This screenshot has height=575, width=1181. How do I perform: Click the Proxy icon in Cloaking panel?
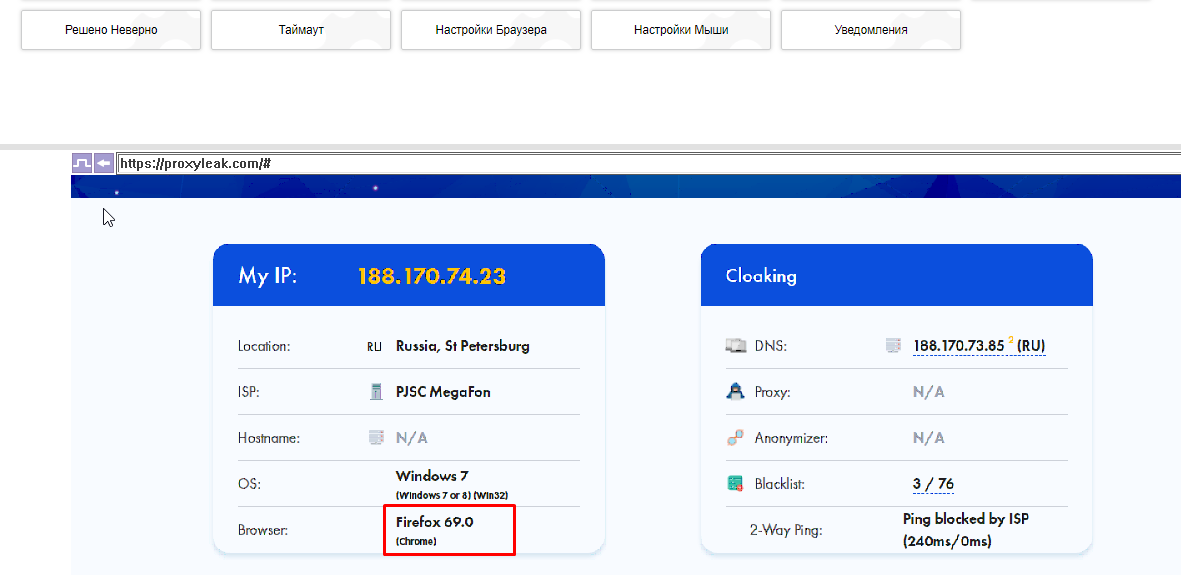(736, 392)
